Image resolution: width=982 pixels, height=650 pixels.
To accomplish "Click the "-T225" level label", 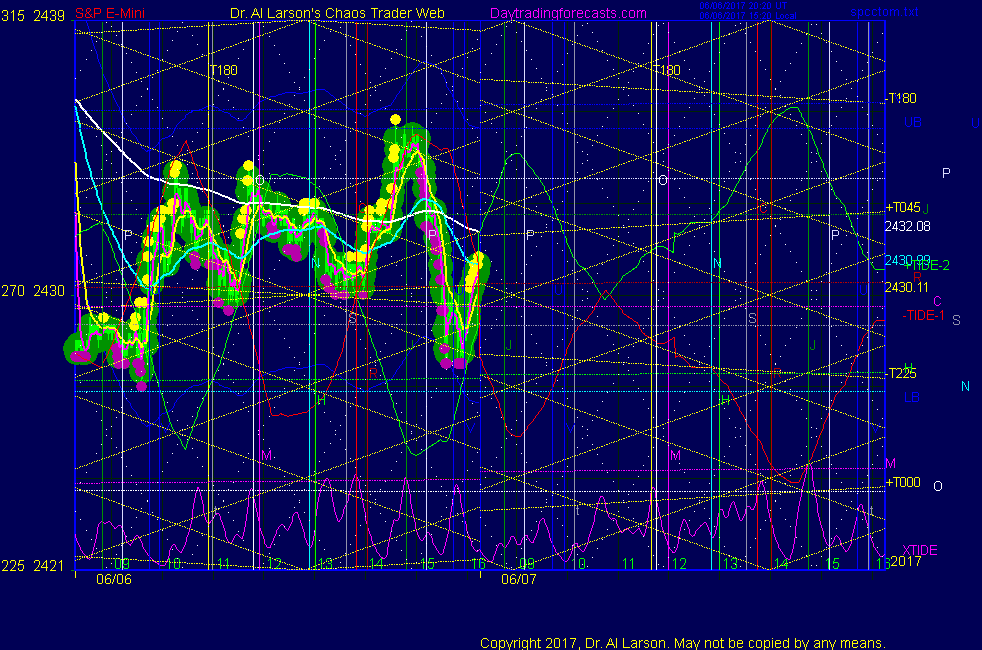I will pos(901,373).
